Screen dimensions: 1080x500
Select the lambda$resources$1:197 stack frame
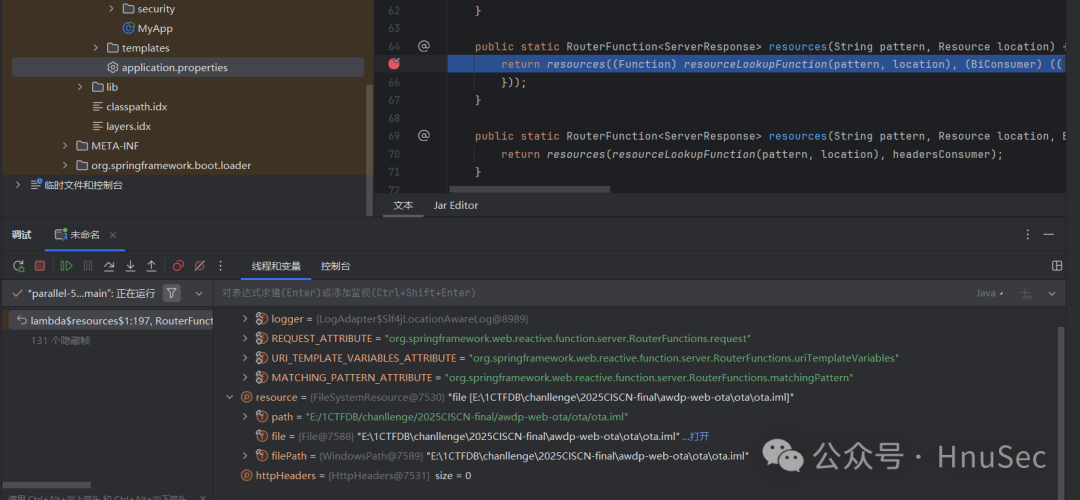(110, 320)
